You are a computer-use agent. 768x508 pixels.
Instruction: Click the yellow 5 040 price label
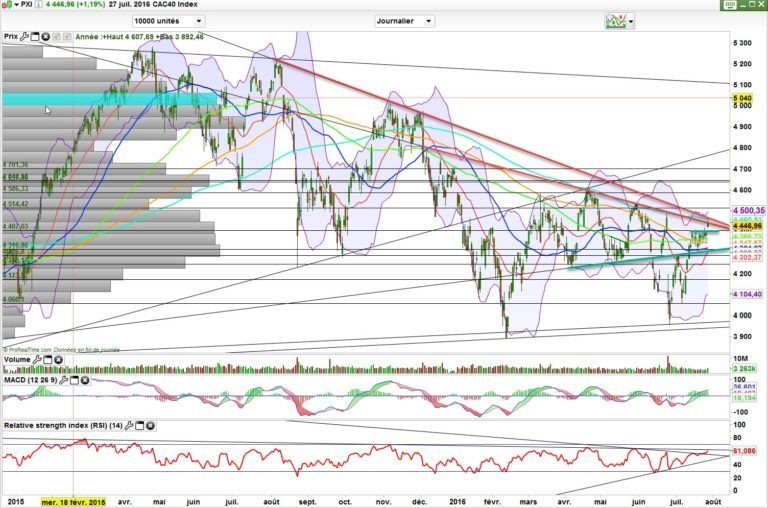tap(744, 98)
